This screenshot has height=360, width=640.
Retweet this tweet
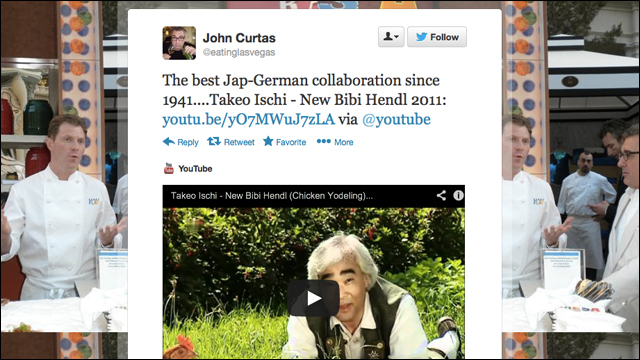click(231, 142)
